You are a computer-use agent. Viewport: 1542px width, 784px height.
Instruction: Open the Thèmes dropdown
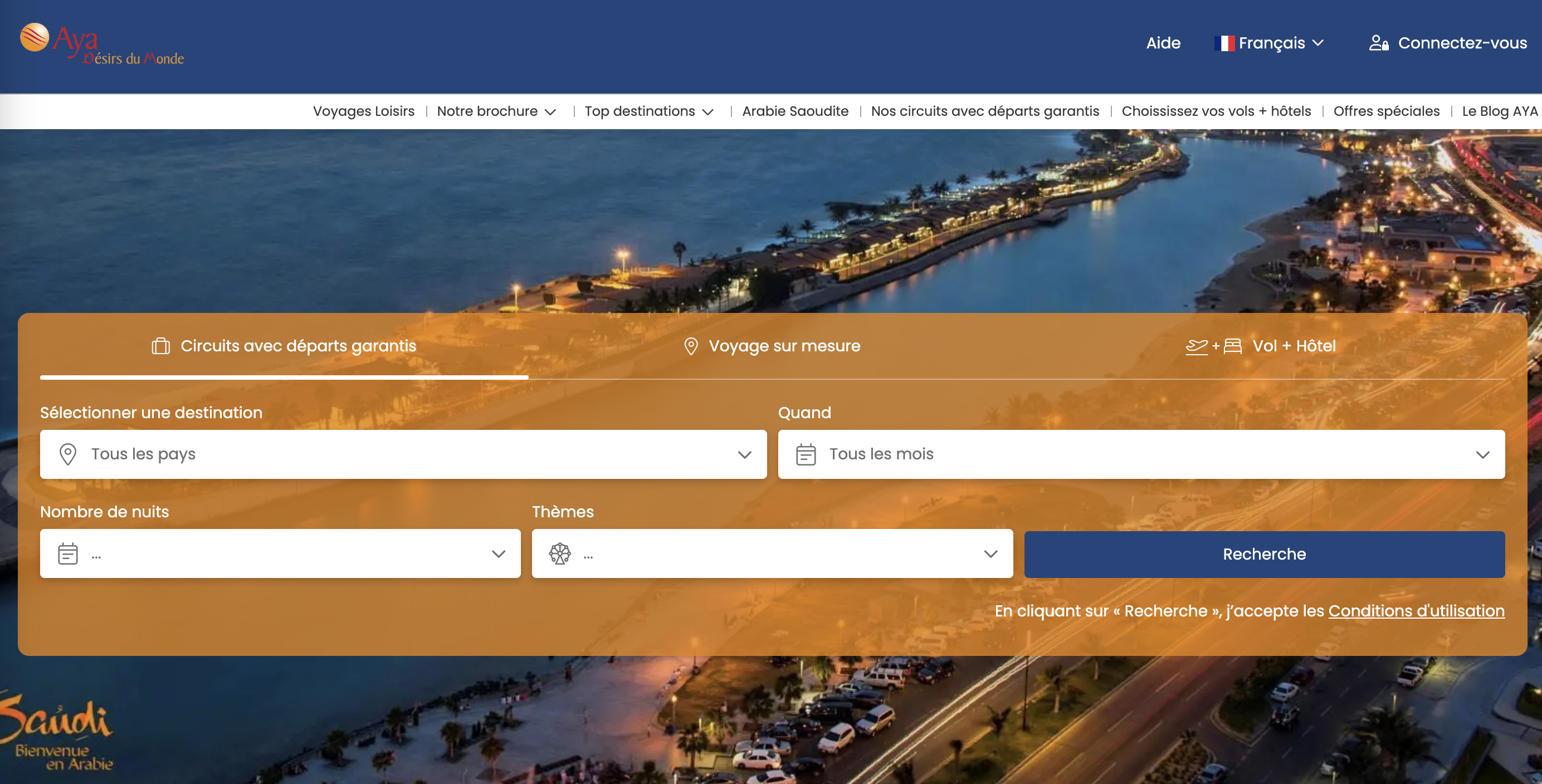(x=772, y=553)
